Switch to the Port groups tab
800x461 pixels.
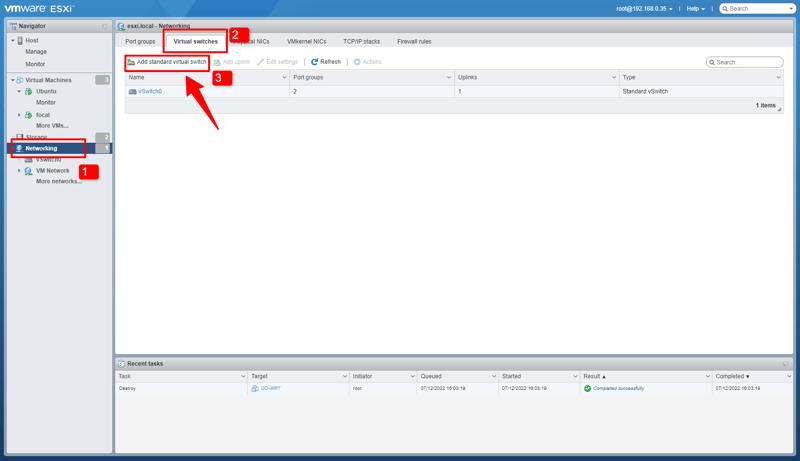pos(140,42)
